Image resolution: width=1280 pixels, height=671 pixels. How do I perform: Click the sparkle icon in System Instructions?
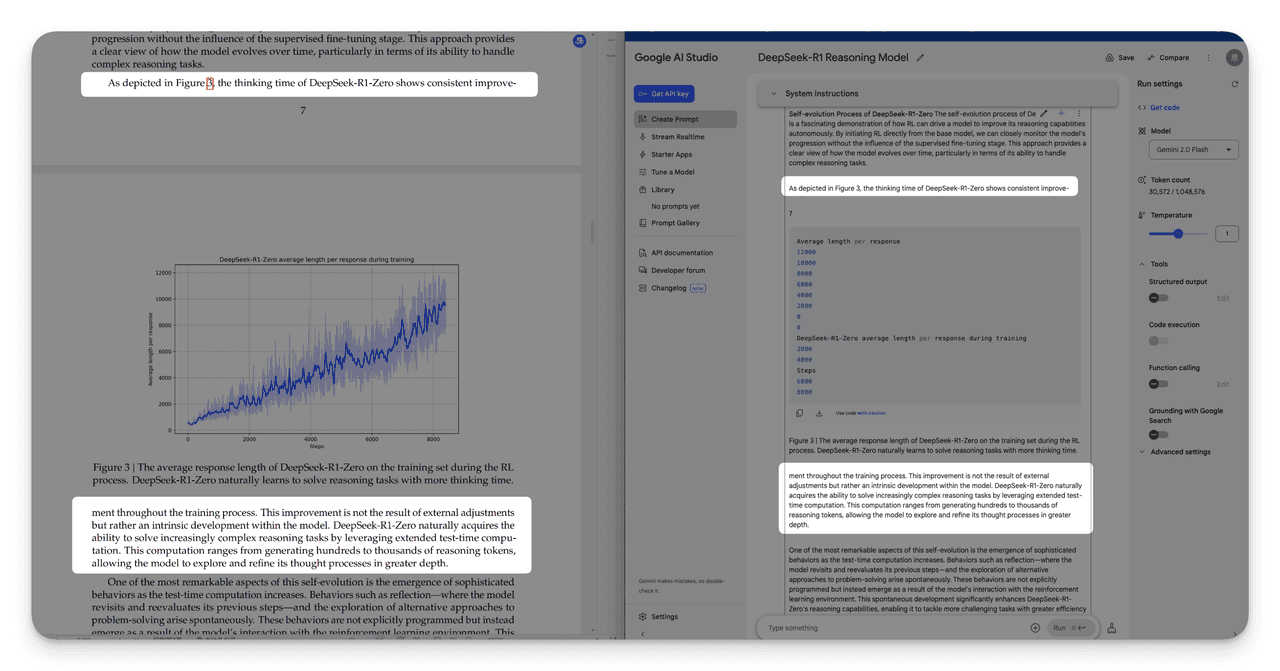click(1061, 114)
